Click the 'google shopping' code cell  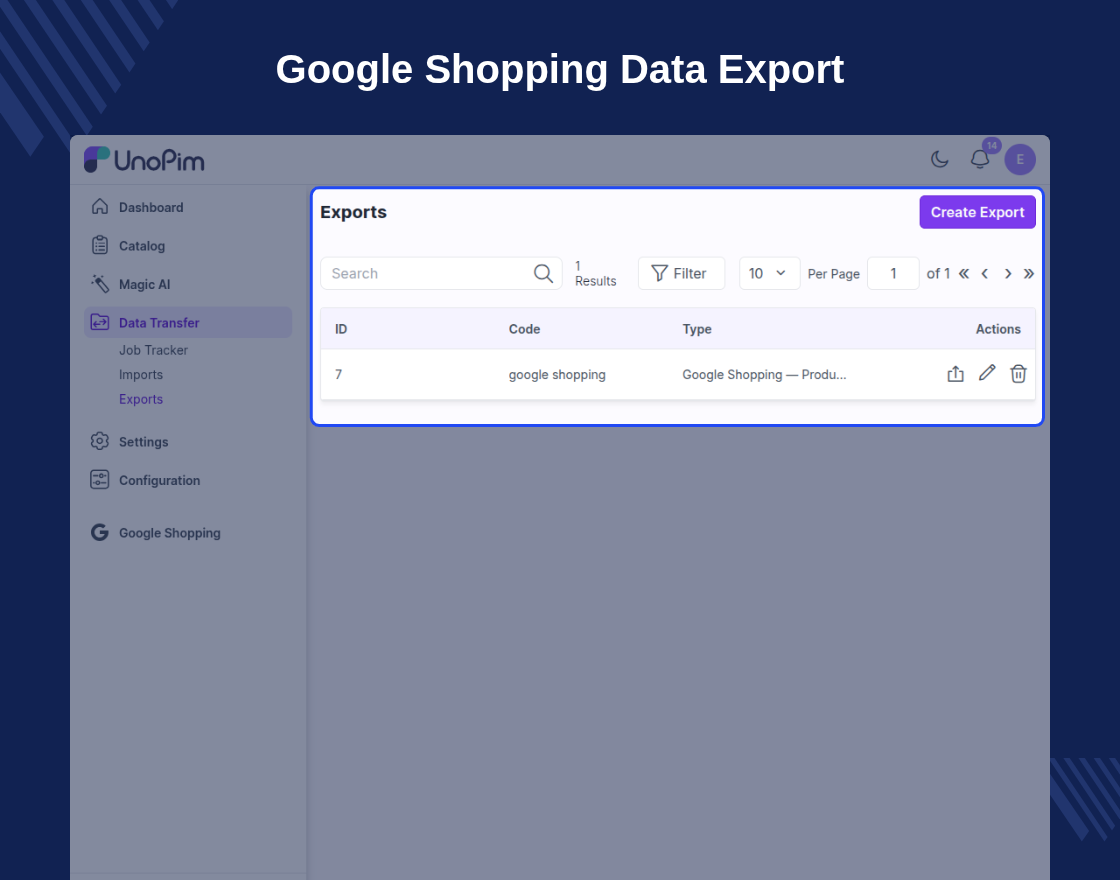tap(557, 375)
